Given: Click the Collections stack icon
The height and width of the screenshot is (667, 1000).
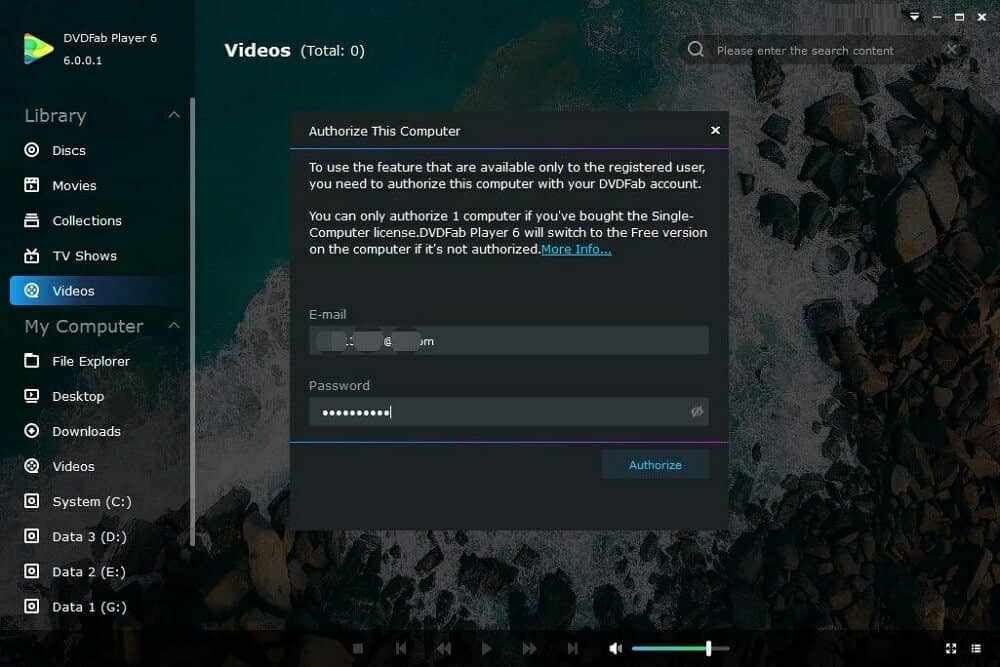Looking at the screenshot, I should pos(31,220).
